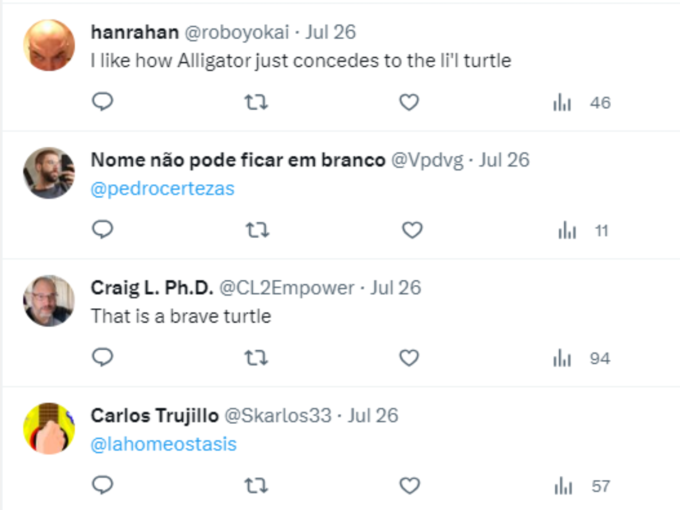680x510 pixels.
Task: Reply to Nome não pode ficar em branco's tweet
Action: pyautogui.click(x=103, y=230)
